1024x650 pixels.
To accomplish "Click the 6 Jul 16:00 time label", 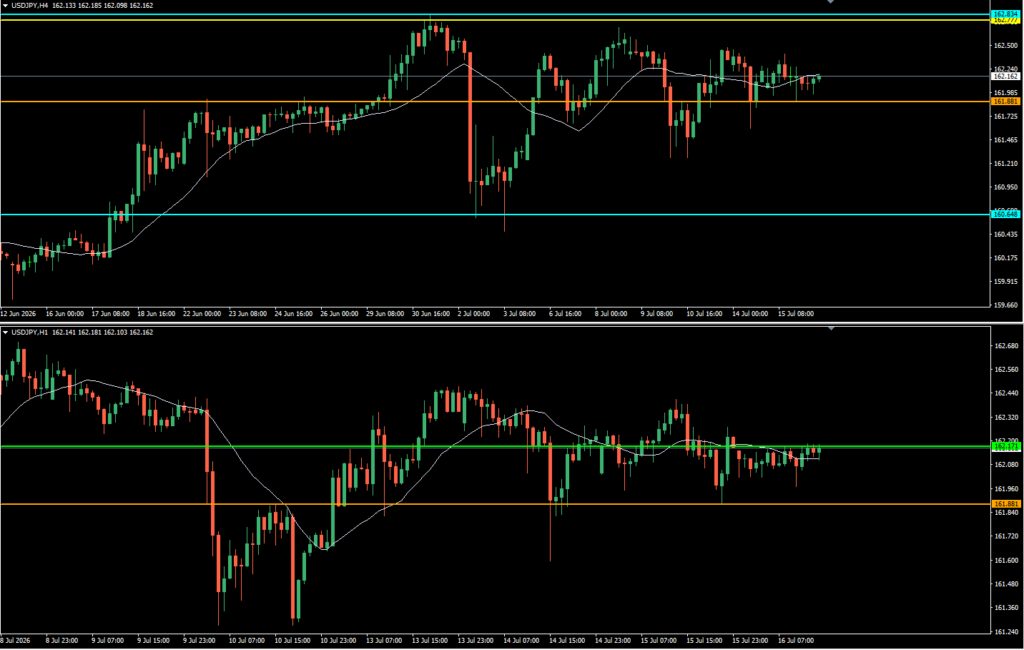I will pyautogui.click(x=565, y=314).
